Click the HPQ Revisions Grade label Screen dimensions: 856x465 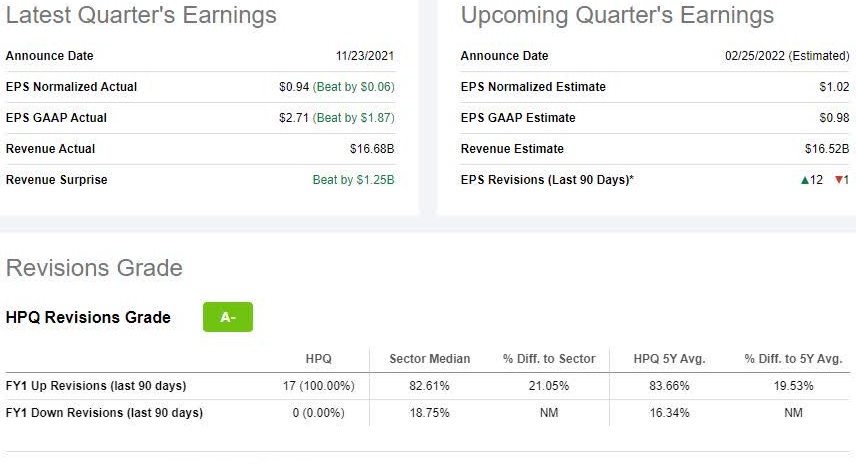(x=88, y=318)
